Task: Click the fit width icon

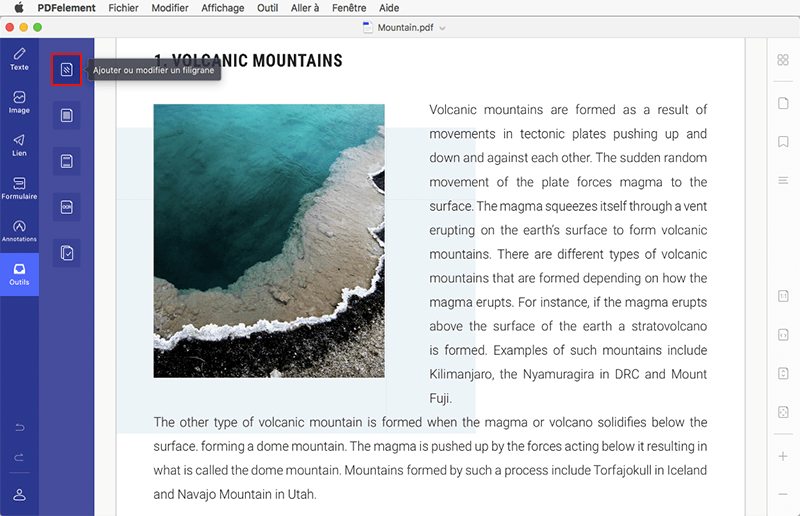Action: 783,335
